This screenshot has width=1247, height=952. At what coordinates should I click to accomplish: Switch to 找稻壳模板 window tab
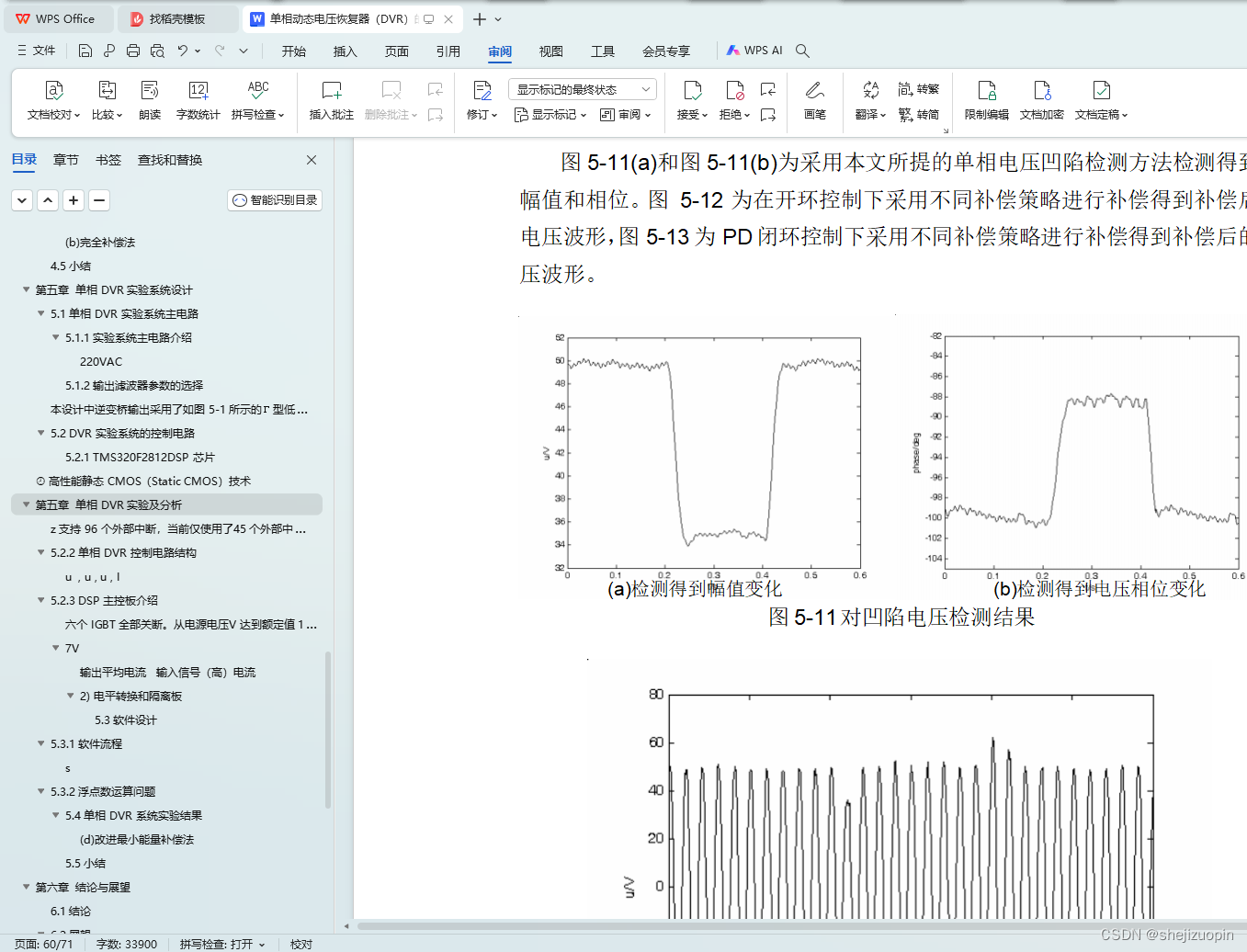pyautogui.click(x=177, y=18)
